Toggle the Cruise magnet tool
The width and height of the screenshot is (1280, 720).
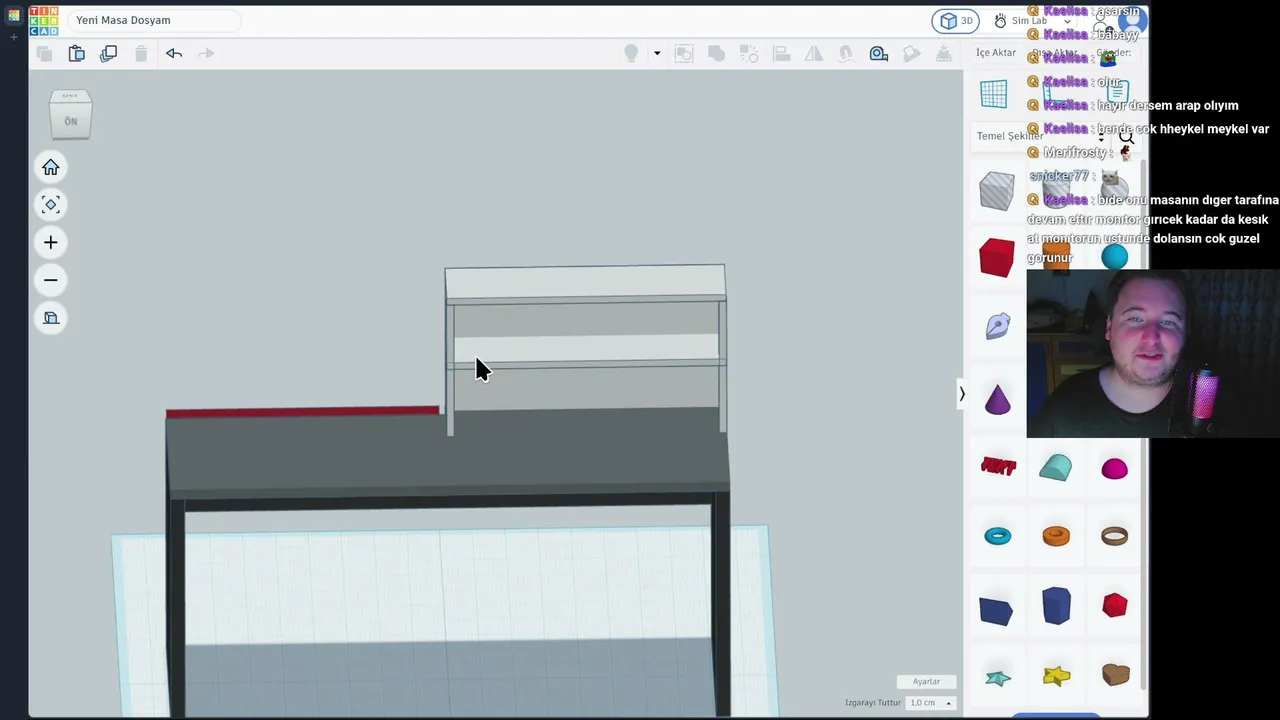[x=846, y=53]
